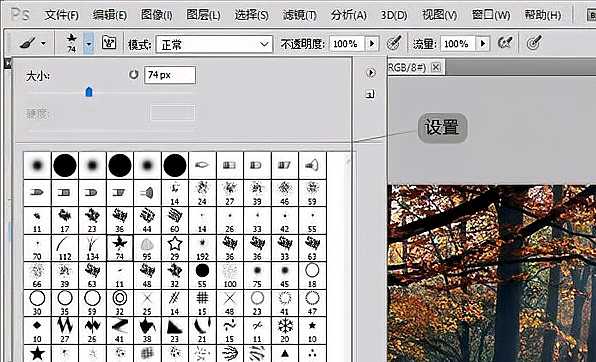Select the chalk brush 17
This screenshot has height=362, width=596.
click(x=65, y=221)
